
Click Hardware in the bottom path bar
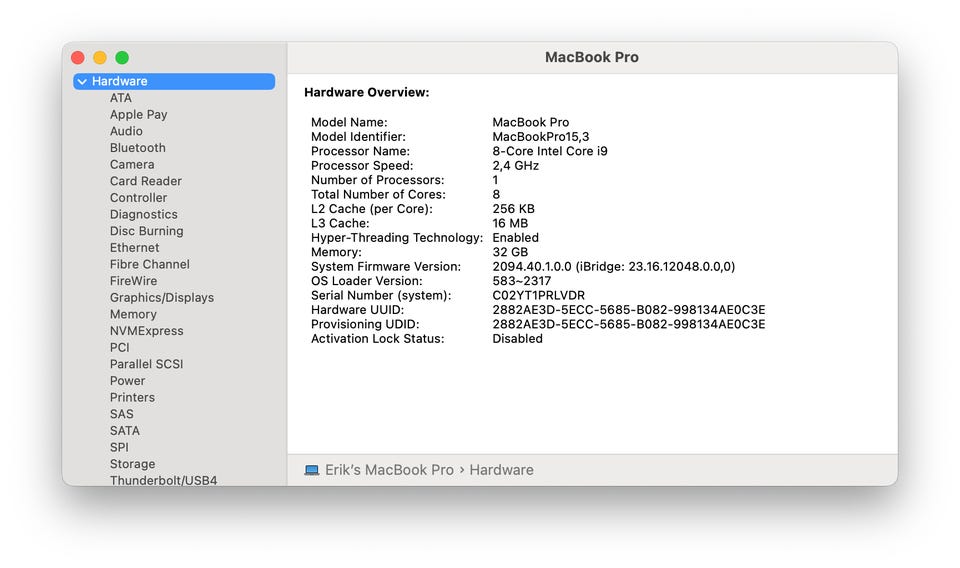[x=501, y=470]
